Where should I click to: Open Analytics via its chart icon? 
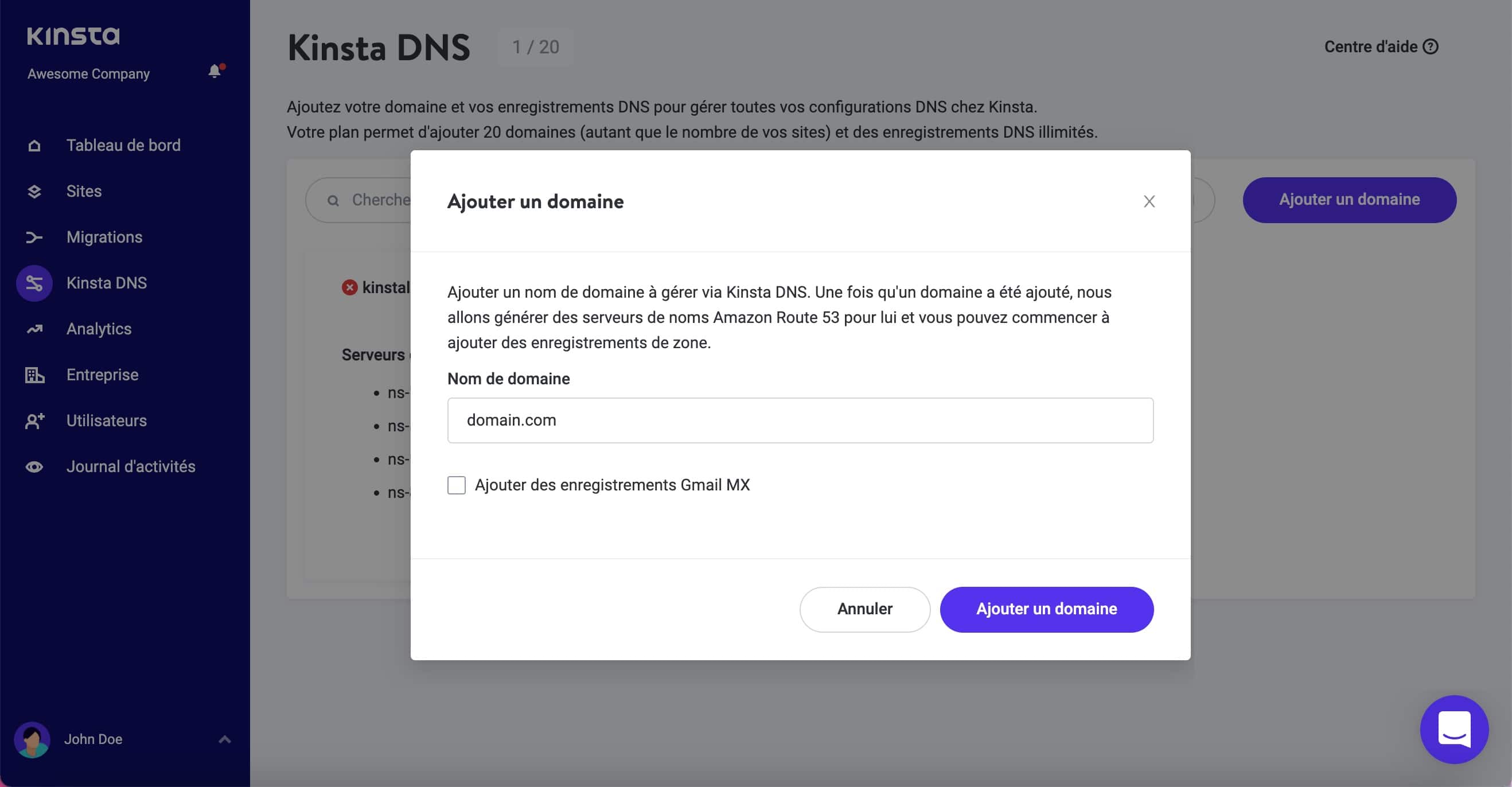[x=34, y=328]
